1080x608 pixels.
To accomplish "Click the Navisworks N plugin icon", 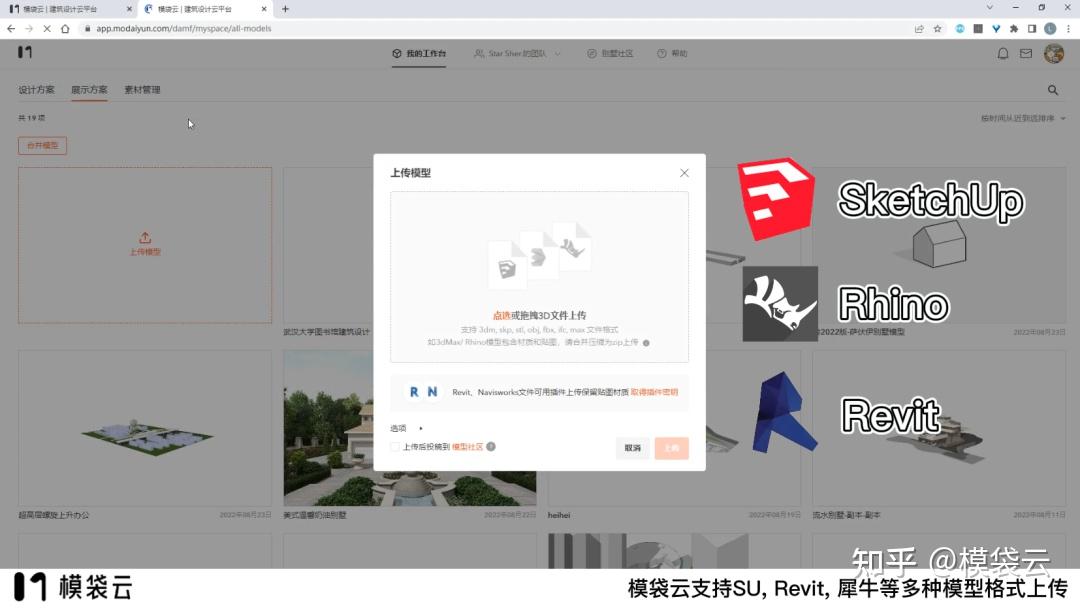I will (x=432, y=392).
